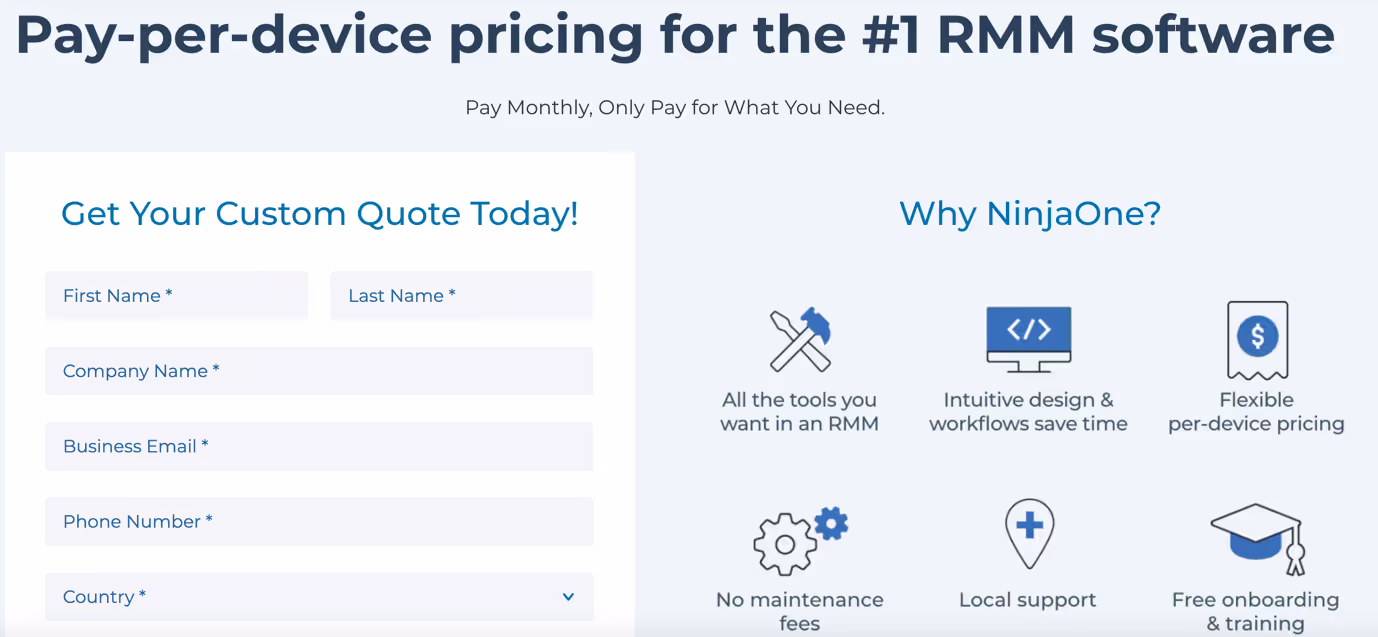
Task: Click 'Get Your Custom Quote Today!' heading
Action: point(320,213)
